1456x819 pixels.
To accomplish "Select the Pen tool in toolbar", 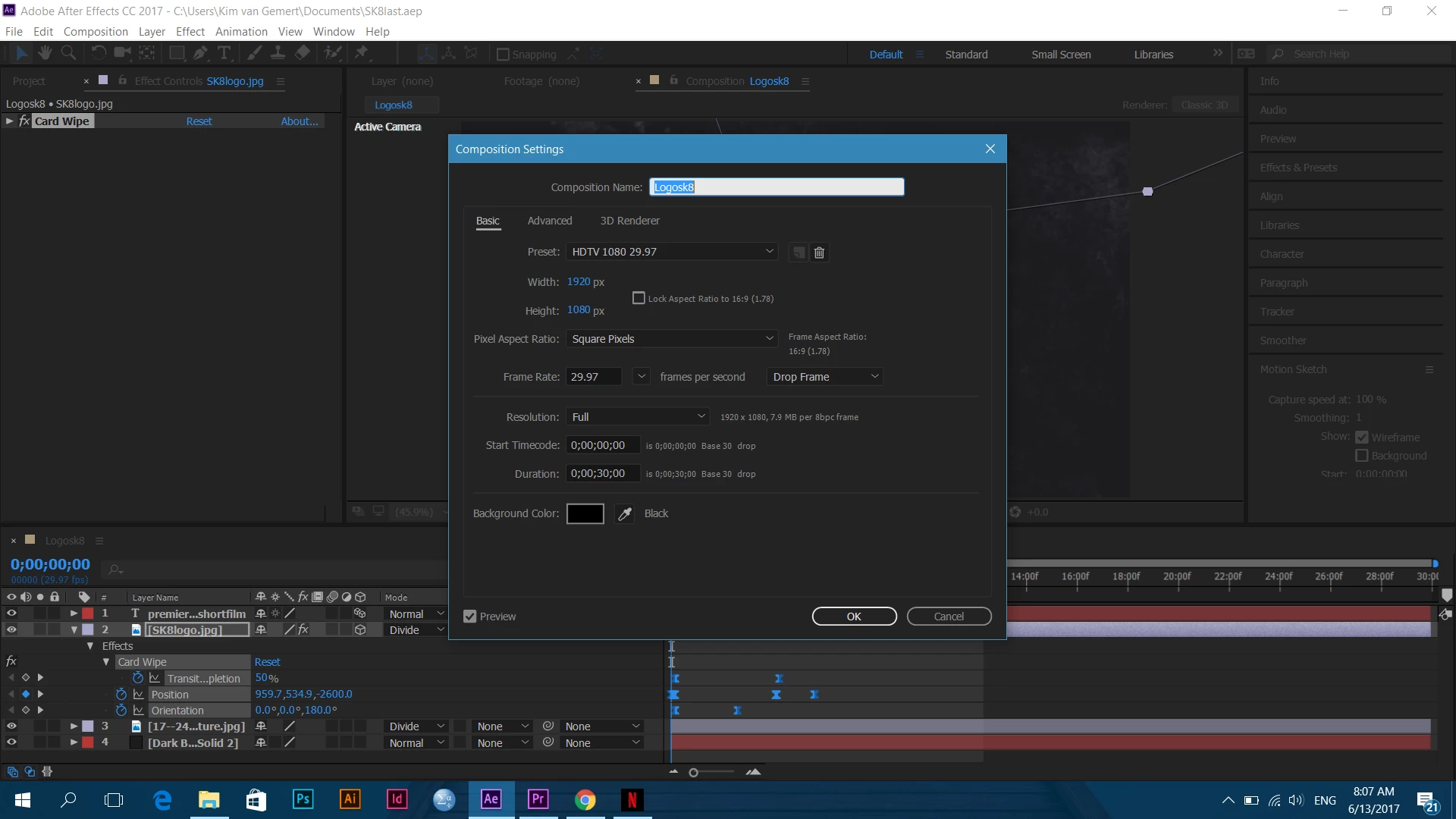I will pyautogui.click(x=200, y=53).
